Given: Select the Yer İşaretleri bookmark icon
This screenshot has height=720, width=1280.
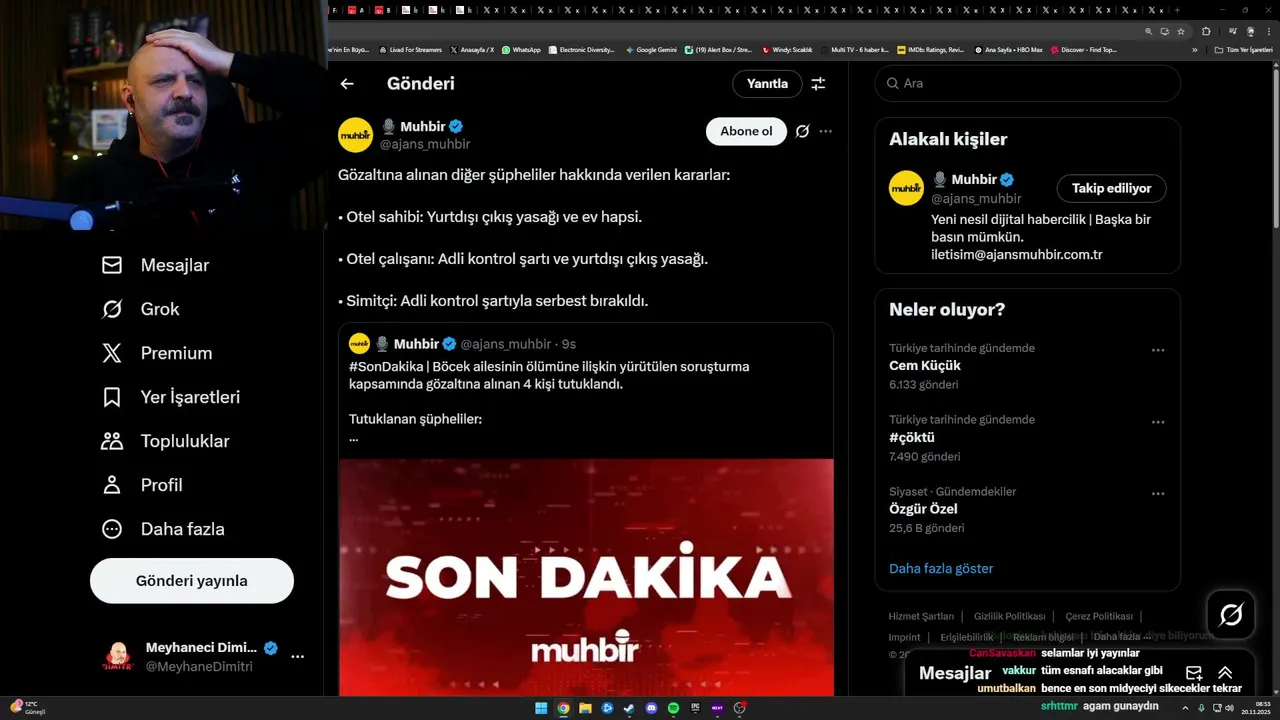Looking at the screenshot, I should 112,397.
